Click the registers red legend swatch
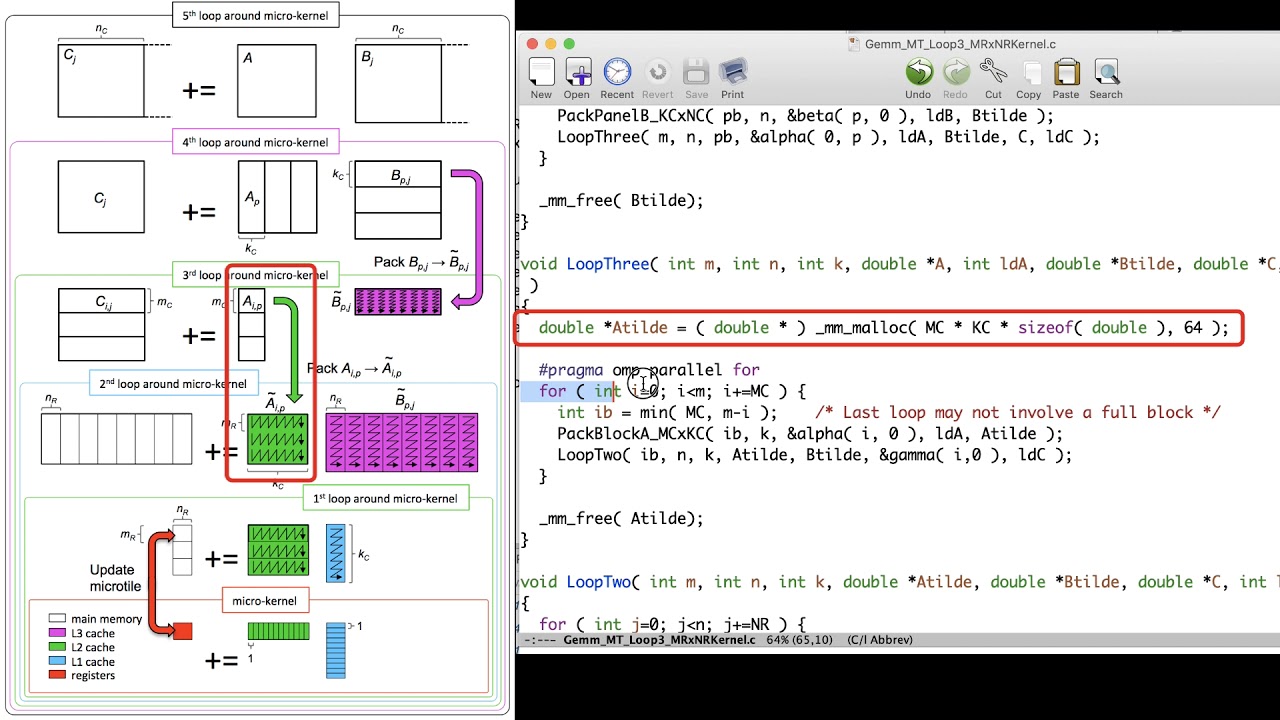This screenshot has height=720, width=1280. (x=56, y=675)
